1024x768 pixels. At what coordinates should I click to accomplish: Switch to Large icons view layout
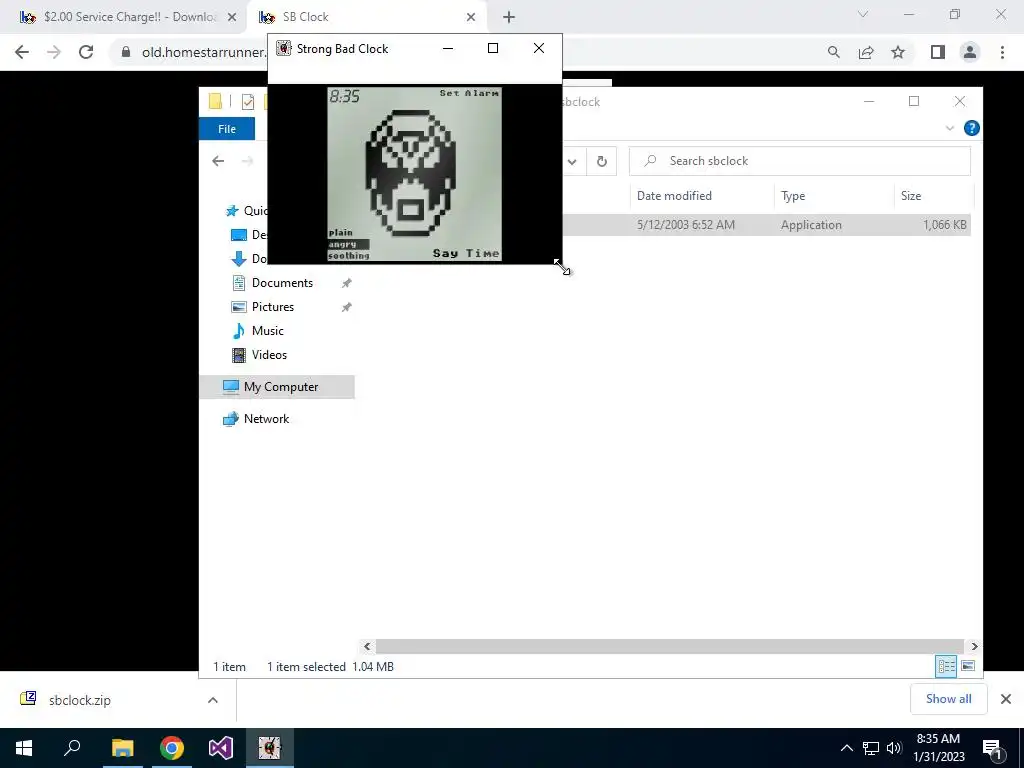click(x=968, y=666)
